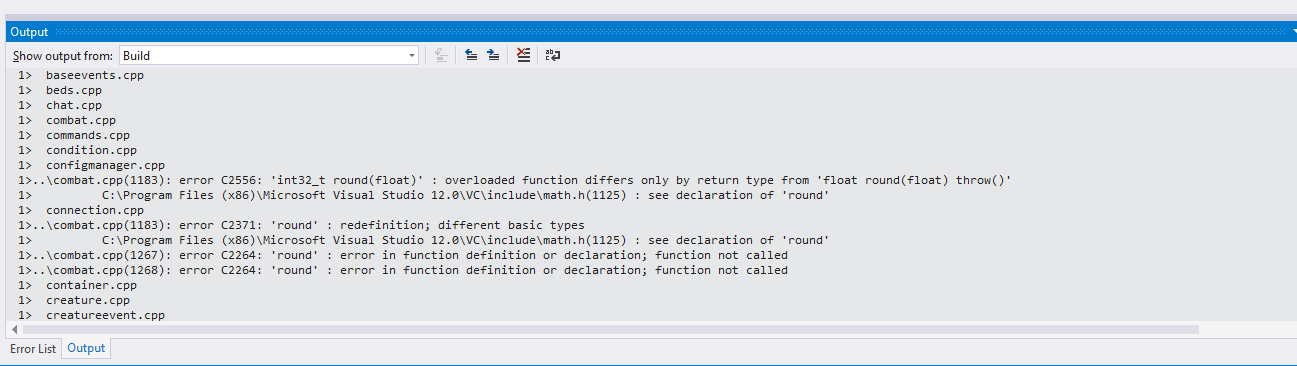Click the creatureevent.cpp output line

[91, 315]
